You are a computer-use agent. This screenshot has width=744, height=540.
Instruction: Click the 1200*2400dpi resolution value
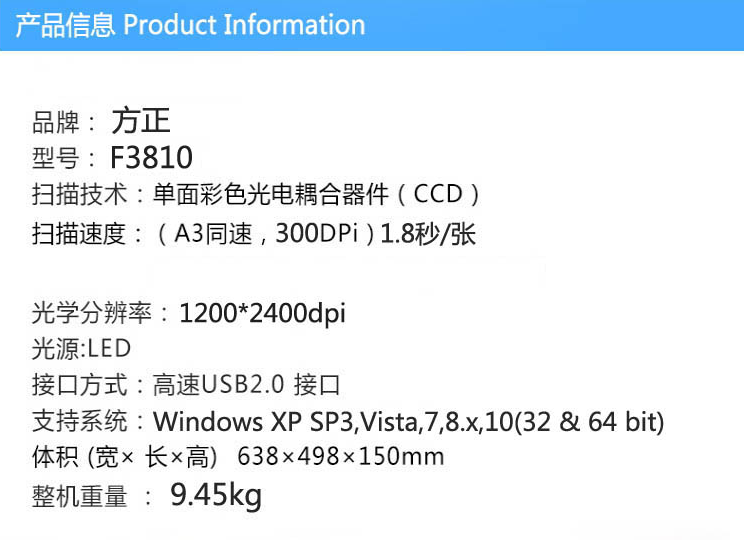pyautogui.click(x=262, y=313)
